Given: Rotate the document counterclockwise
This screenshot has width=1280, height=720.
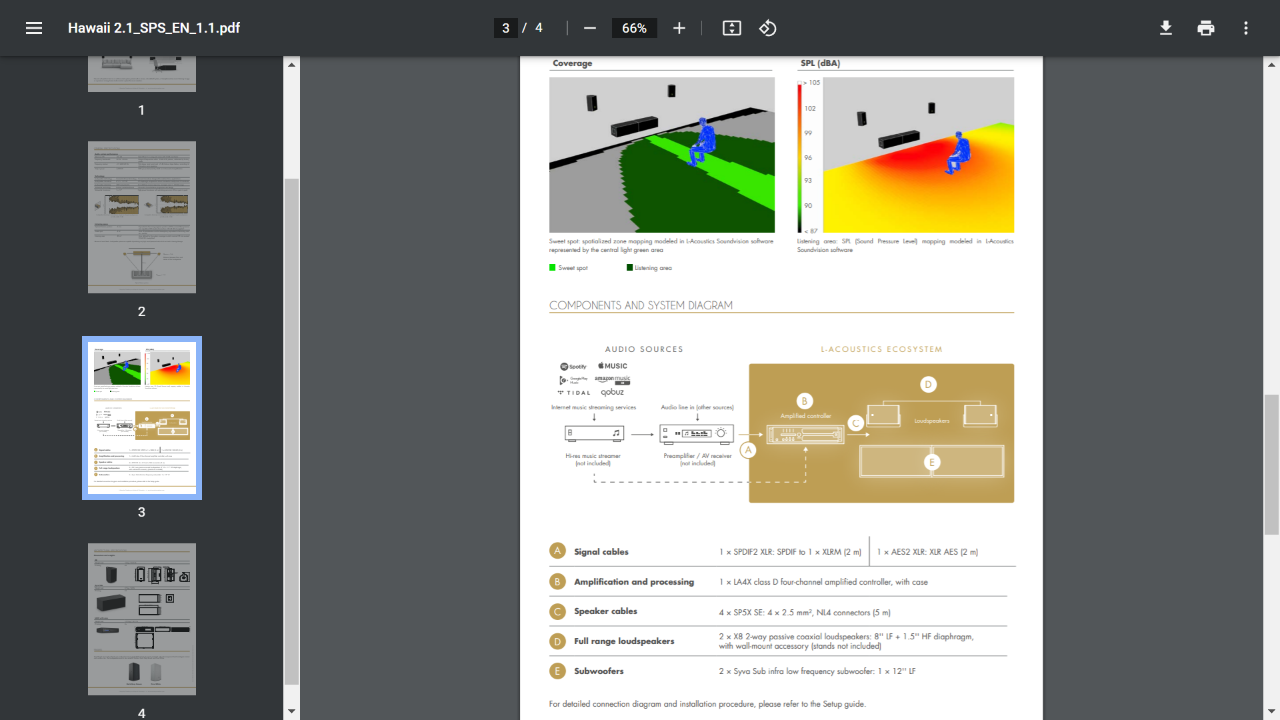Looking at the screenshot, I should click(x=768, y=28).
